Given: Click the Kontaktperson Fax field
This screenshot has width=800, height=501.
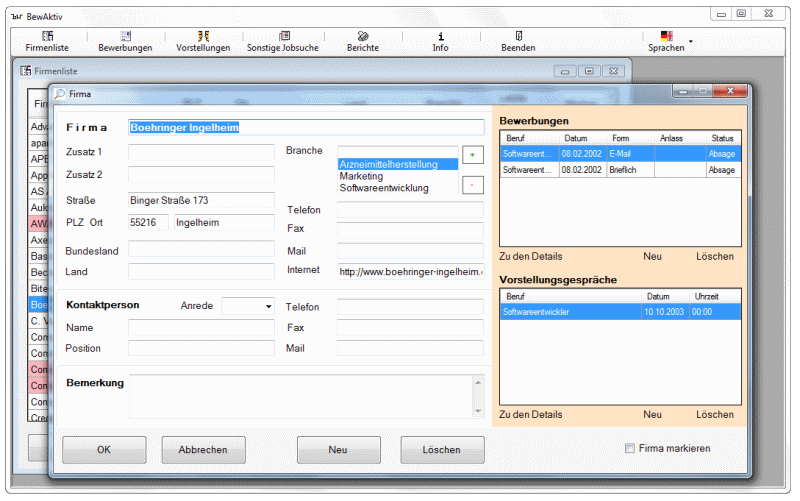Looking at the screenshot, I should [x=410, y=328].
